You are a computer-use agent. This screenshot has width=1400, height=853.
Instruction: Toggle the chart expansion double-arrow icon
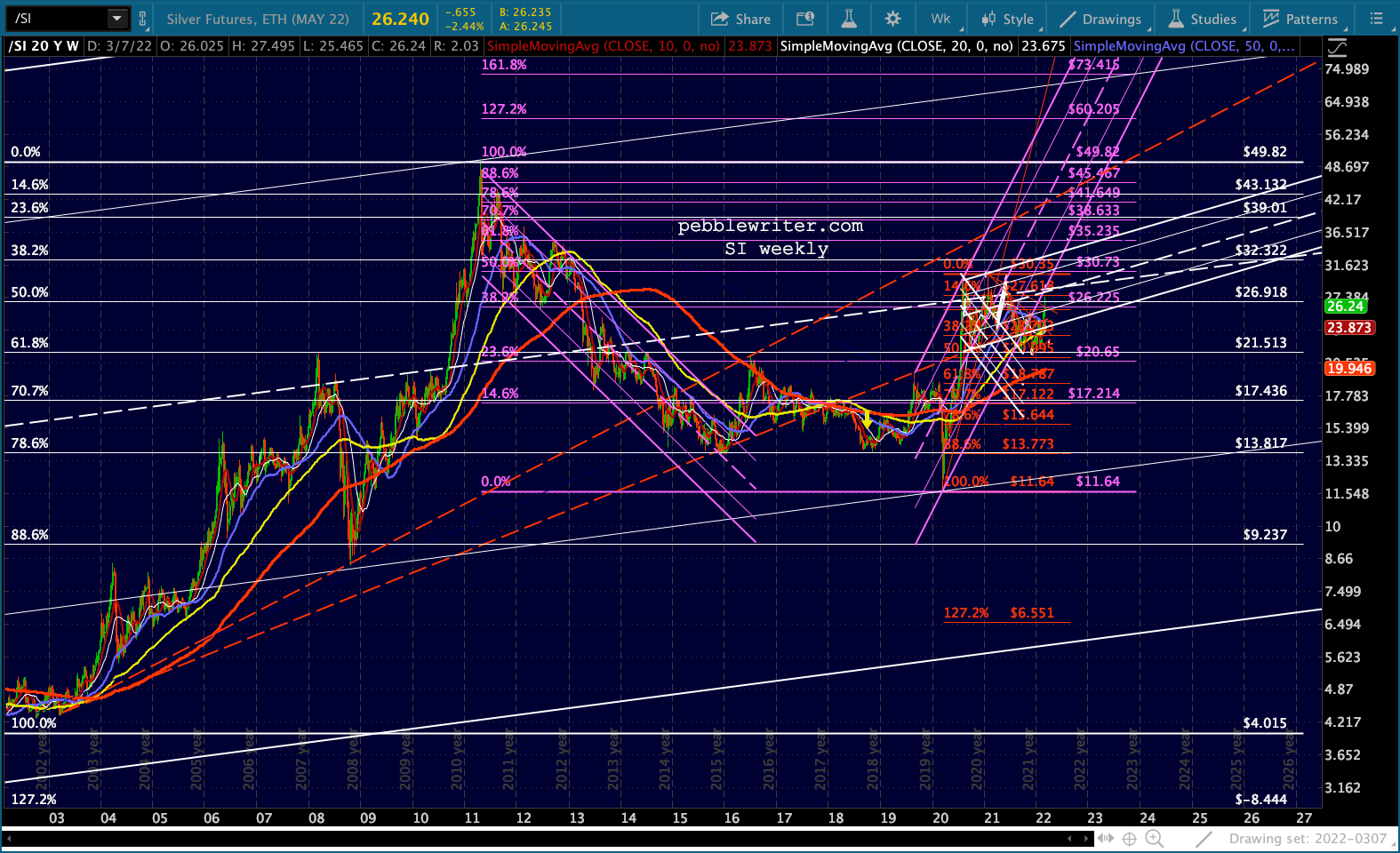pos(1105,838)
